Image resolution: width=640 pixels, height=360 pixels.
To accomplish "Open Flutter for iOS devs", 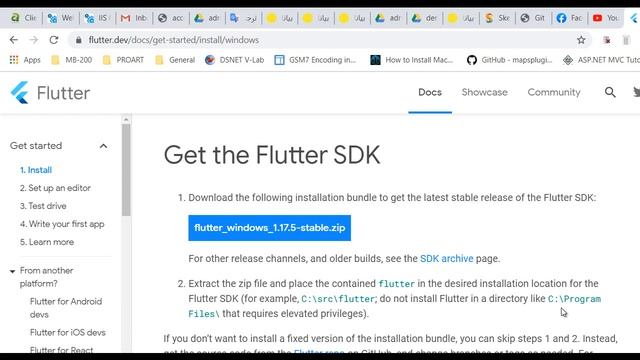I will coord(68,333).
